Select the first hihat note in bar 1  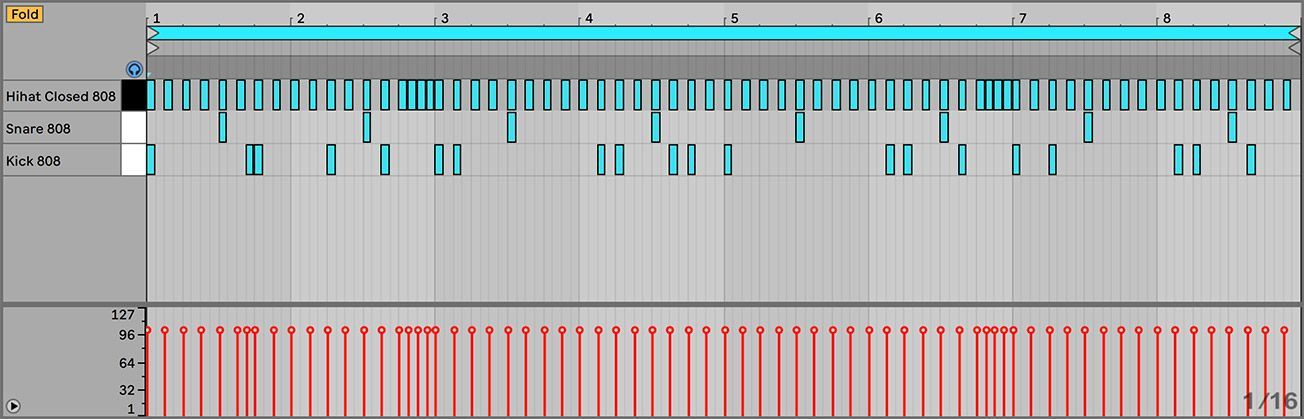point(151,96)
